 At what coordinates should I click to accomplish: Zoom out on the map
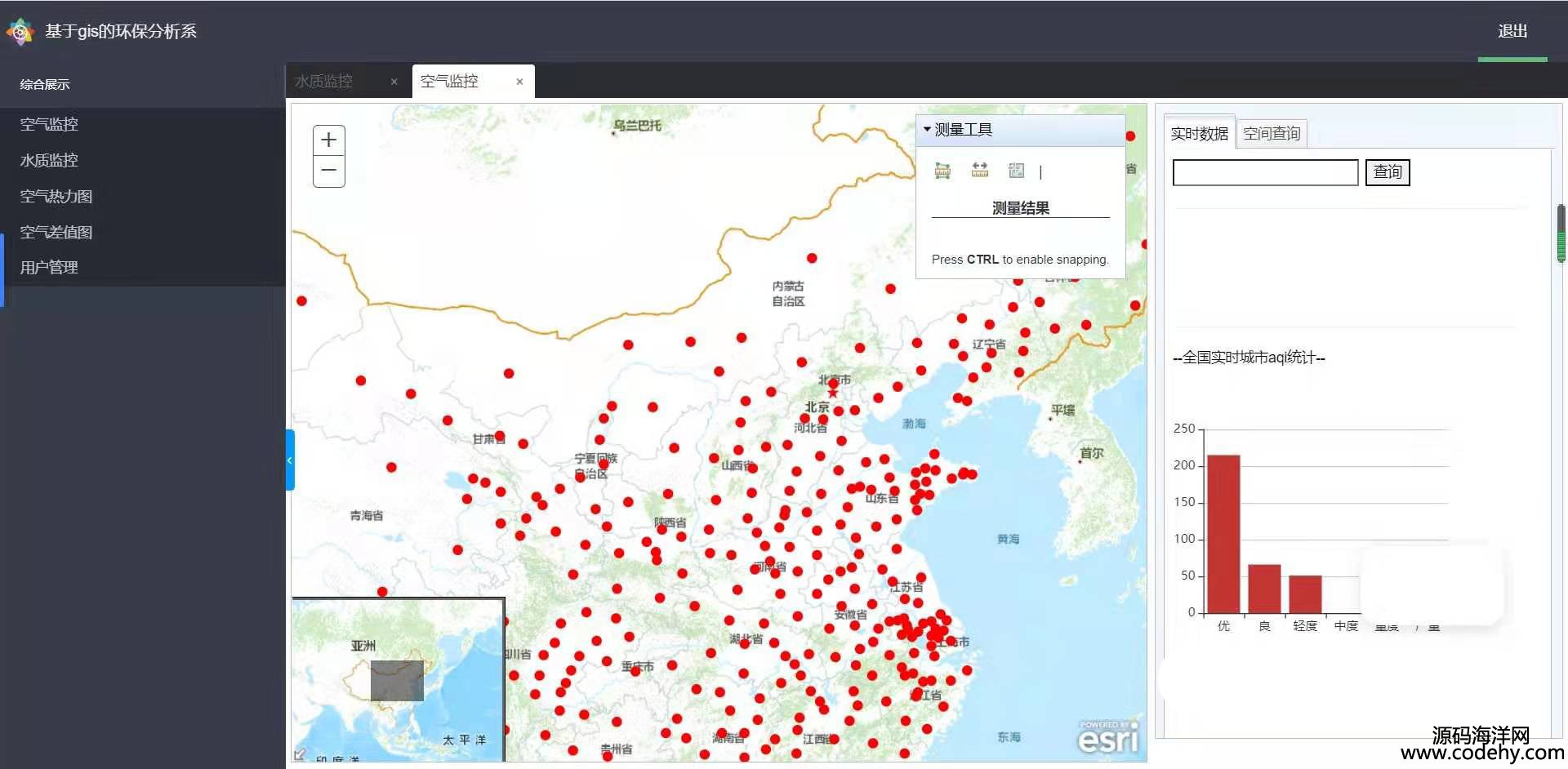[329, 171]
